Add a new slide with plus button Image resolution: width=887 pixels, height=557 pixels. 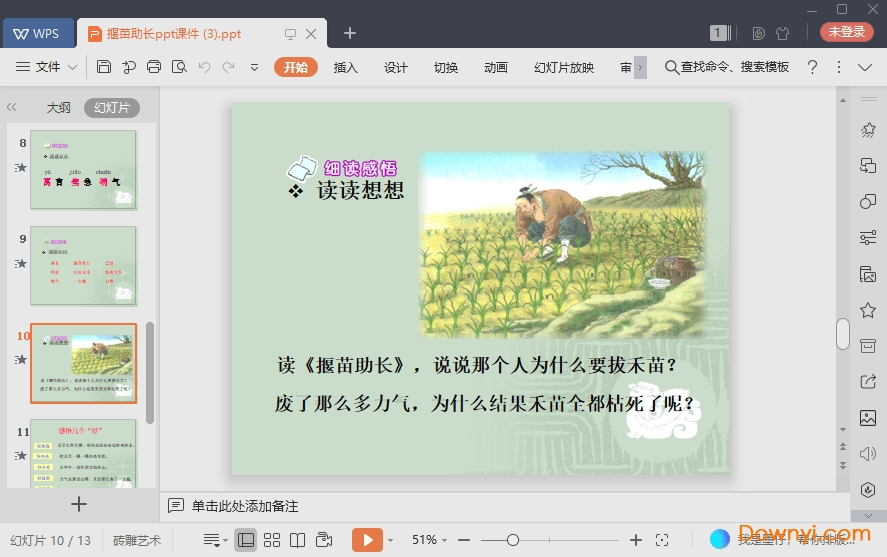tap(79, 504)
